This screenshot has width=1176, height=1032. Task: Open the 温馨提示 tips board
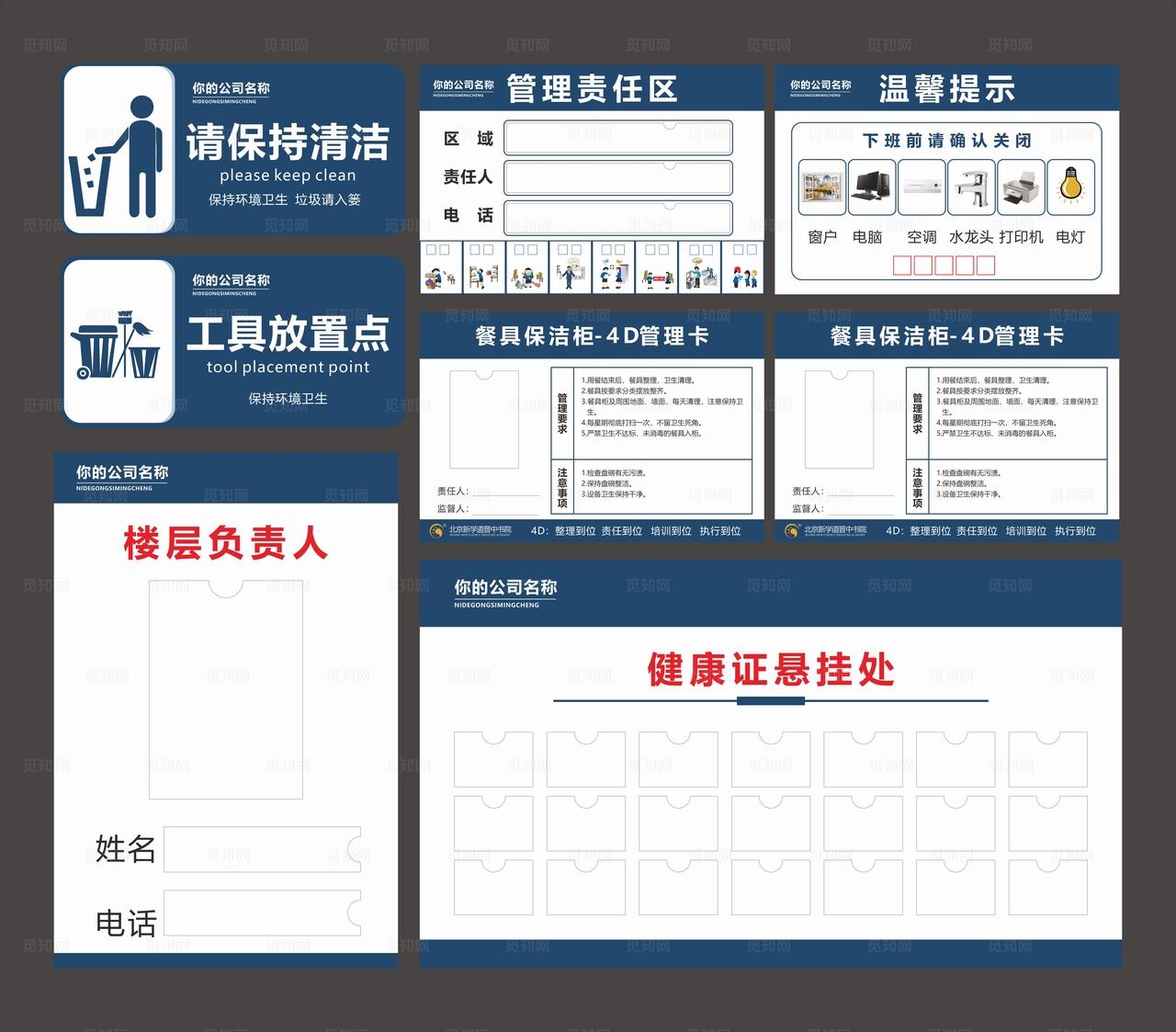pyautogui.click(x=946, y=89)
